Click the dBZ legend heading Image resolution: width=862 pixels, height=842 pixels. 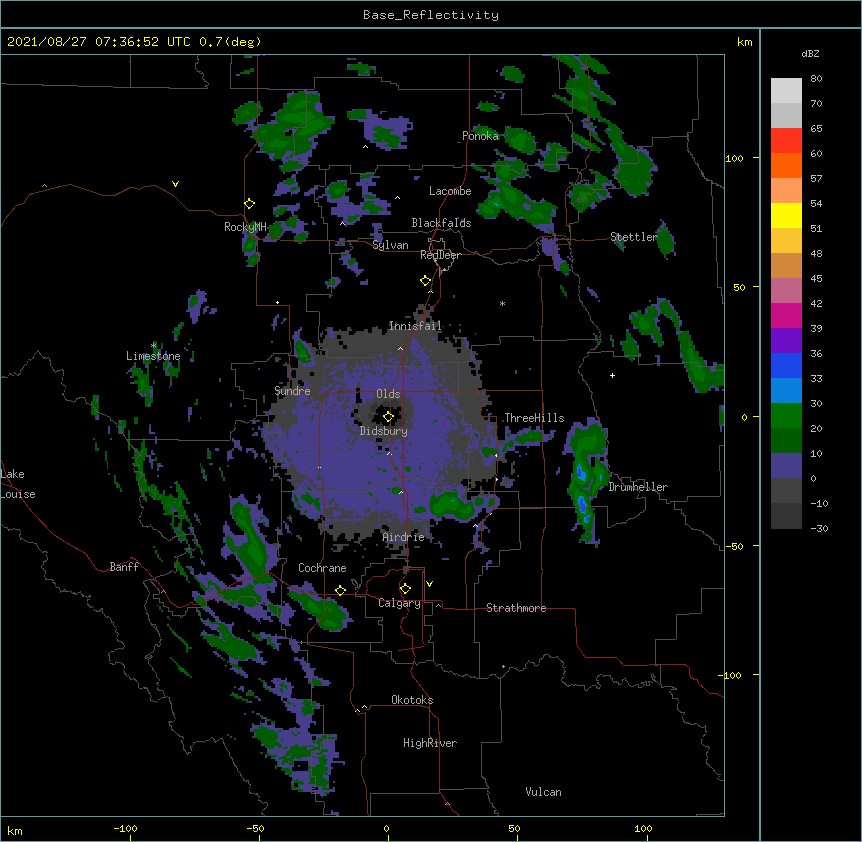tap(810, 53)
